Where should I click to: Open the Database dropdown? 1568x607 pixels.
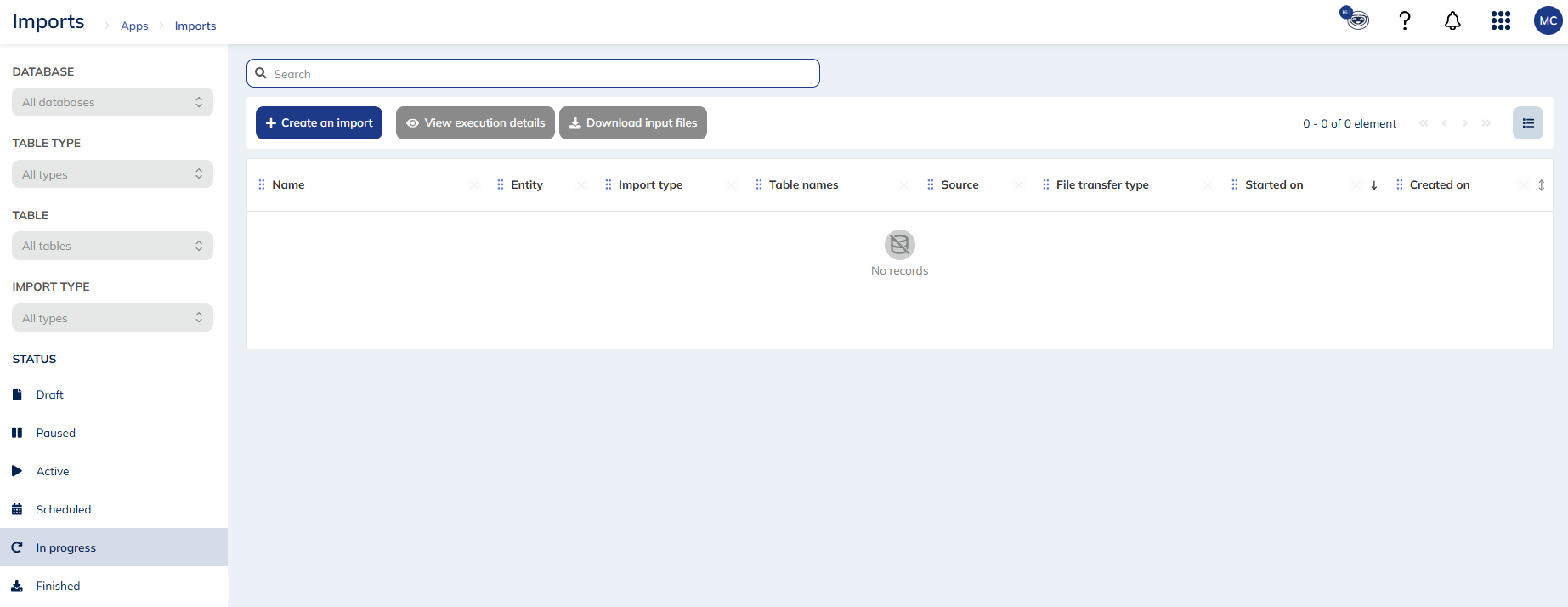(x=112, y=102)
